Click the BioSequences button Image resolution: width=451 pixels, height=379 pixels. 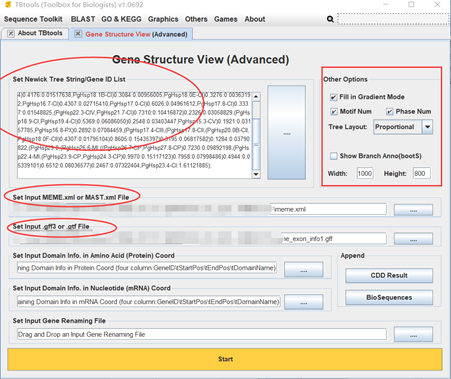[389, 298]
